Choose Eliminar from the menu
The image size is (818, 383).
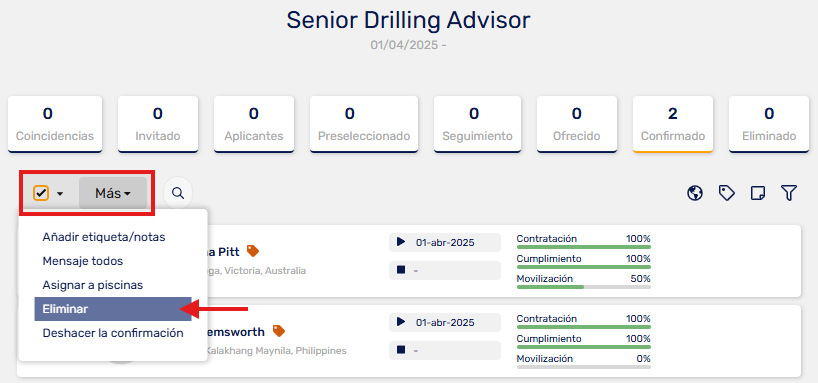click(113, 309)
